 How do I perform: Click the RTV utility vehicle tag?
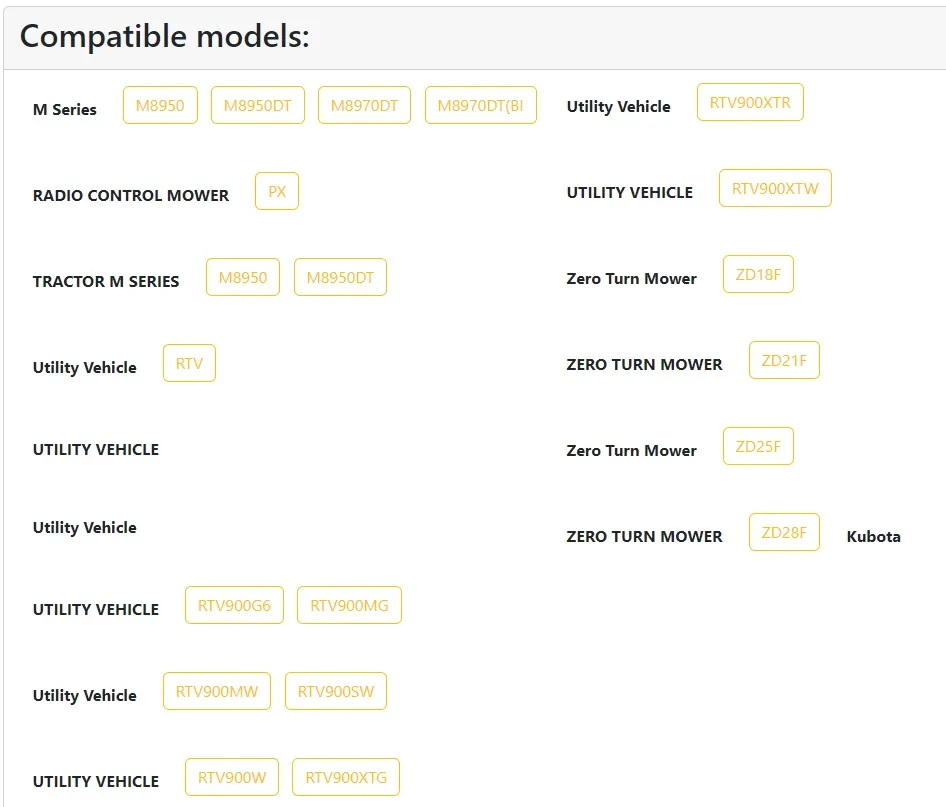pyautogui.click(x=189, y=363)
